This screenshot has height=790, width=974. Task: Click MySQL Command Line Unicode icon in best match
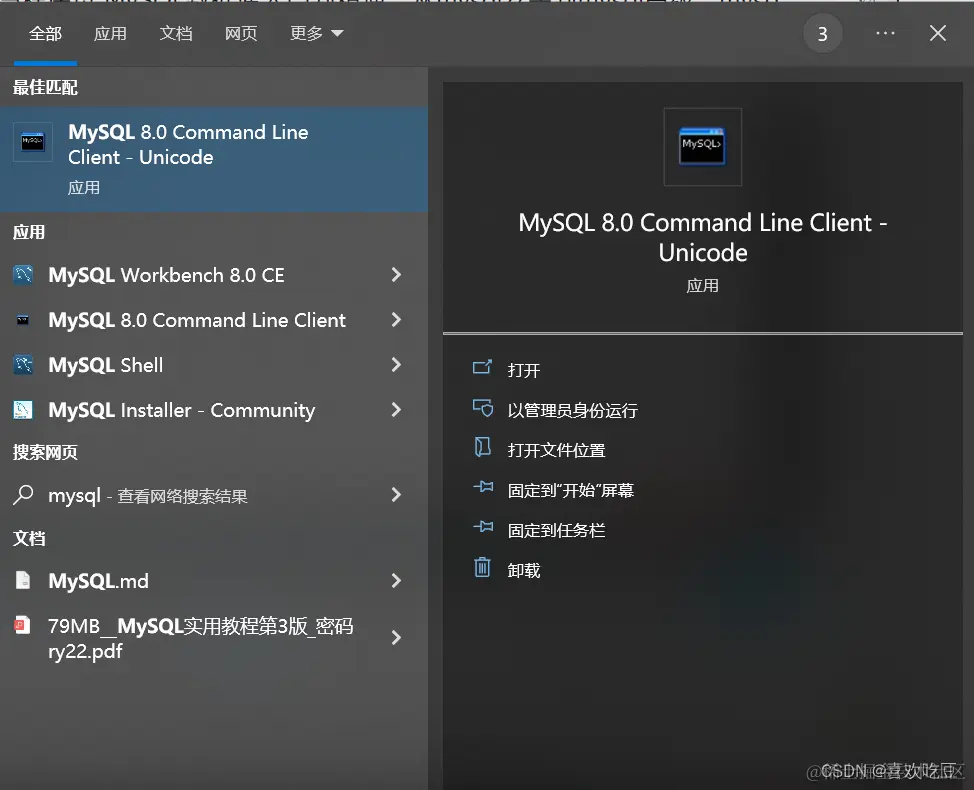32,142
